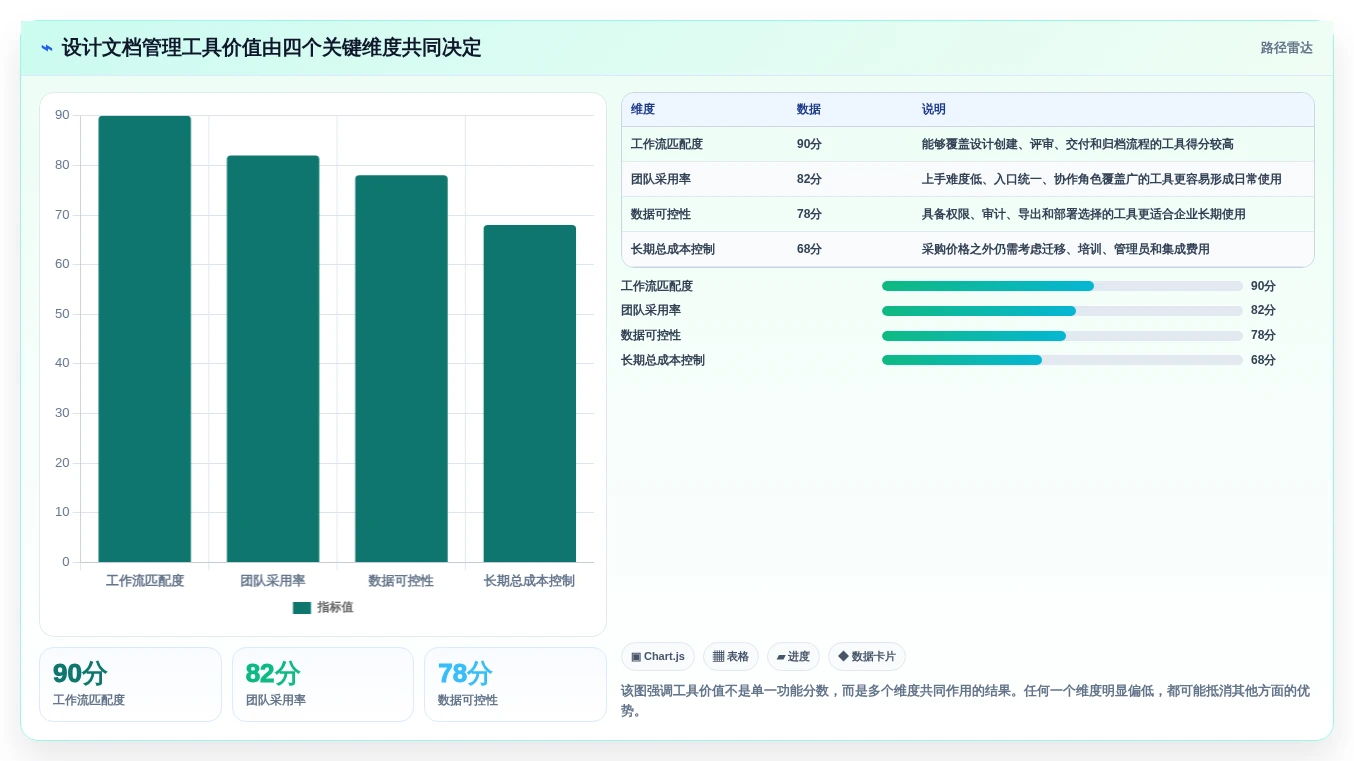
Task: Select the 工作流匹配度 table row cell
Action: point(667,145)
